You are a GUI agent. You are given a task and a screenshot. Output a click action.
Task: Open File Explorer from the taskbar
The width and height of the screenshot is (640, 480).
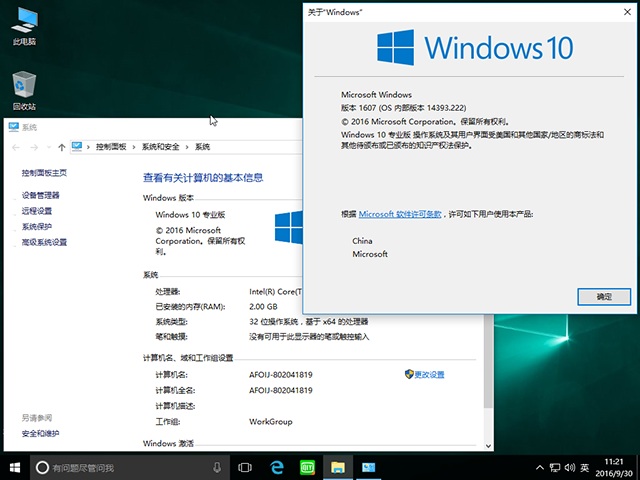338,467
